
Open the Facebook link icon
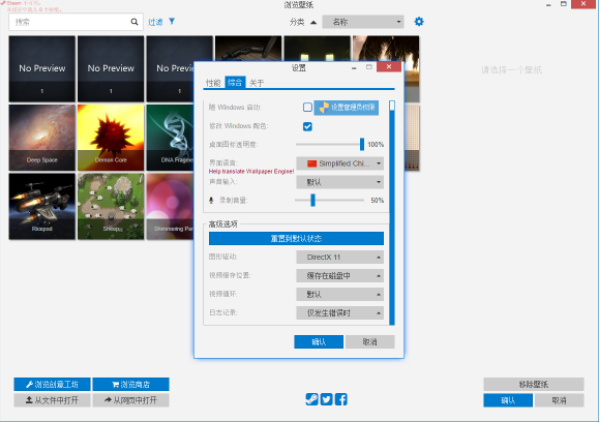click(341, 399)
